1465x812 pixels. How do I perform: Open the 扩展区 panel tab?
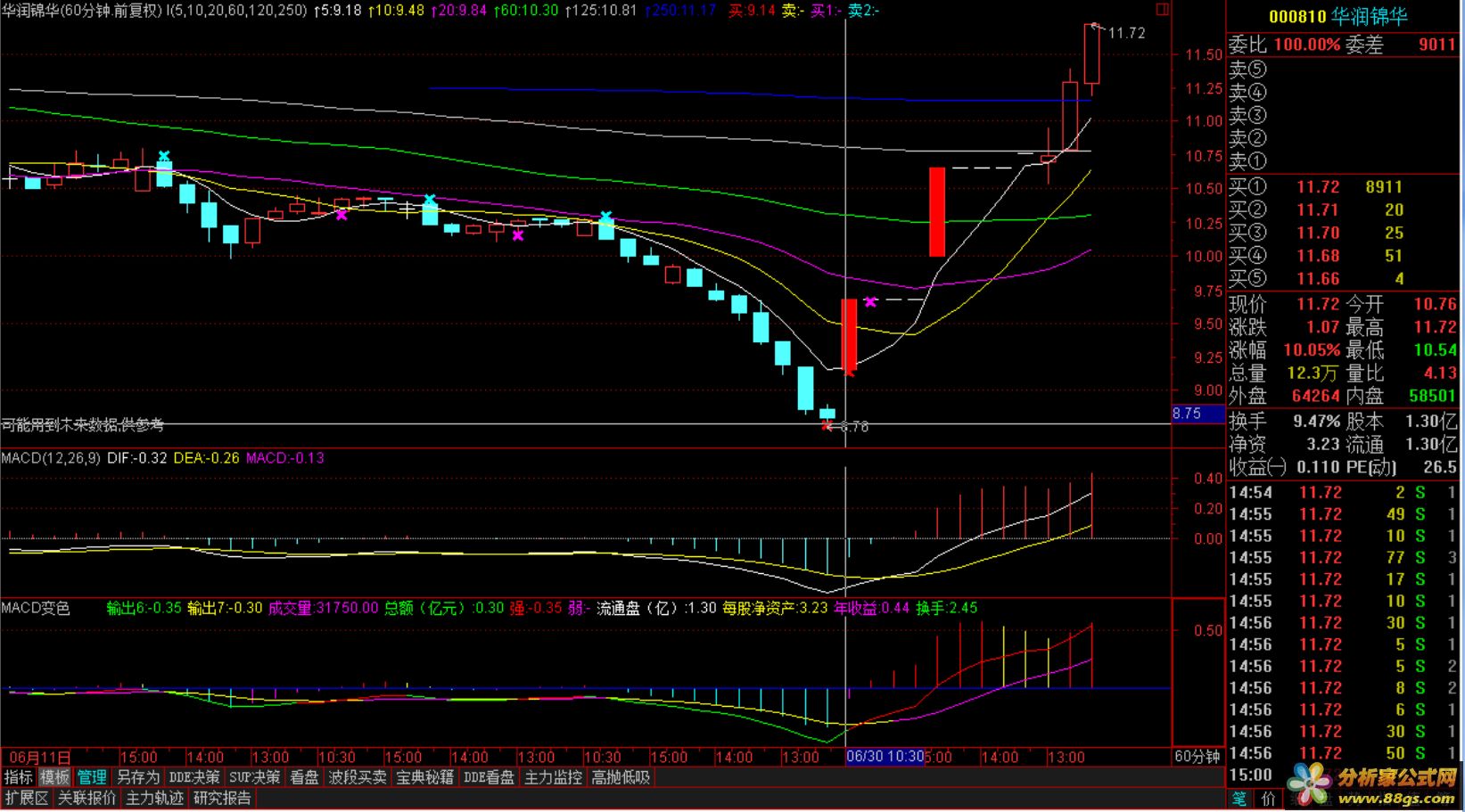click(x=27, y=799)
